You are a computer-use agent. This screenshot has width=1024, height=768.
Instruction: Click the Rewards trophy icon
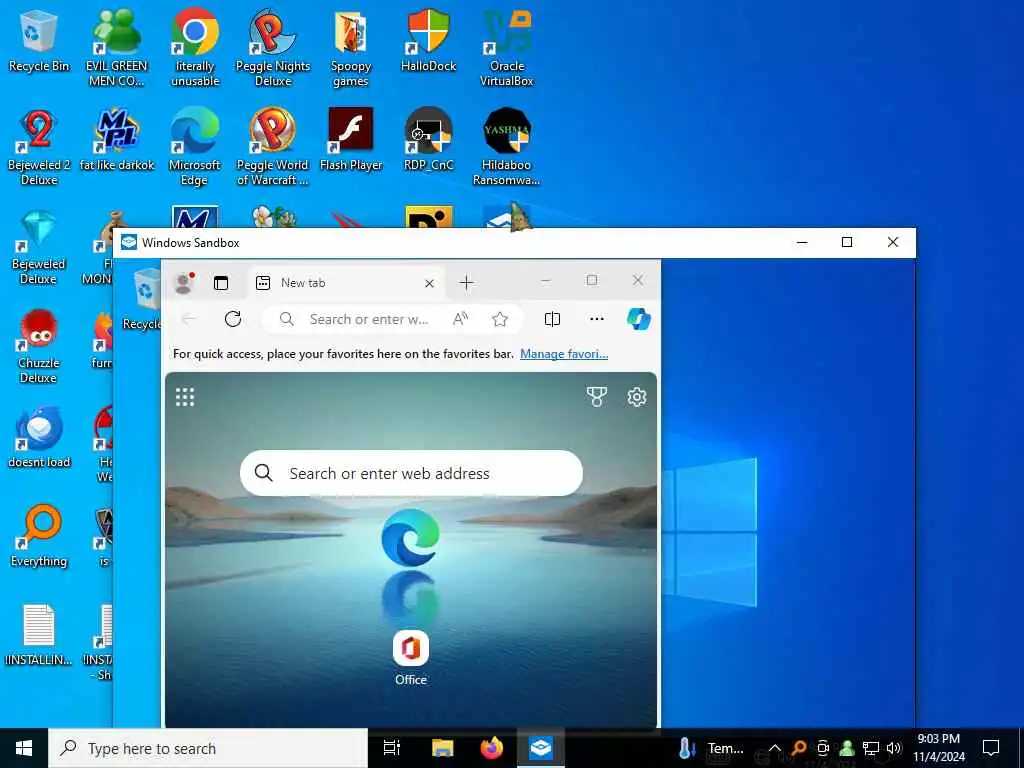(x=596, y=396)
